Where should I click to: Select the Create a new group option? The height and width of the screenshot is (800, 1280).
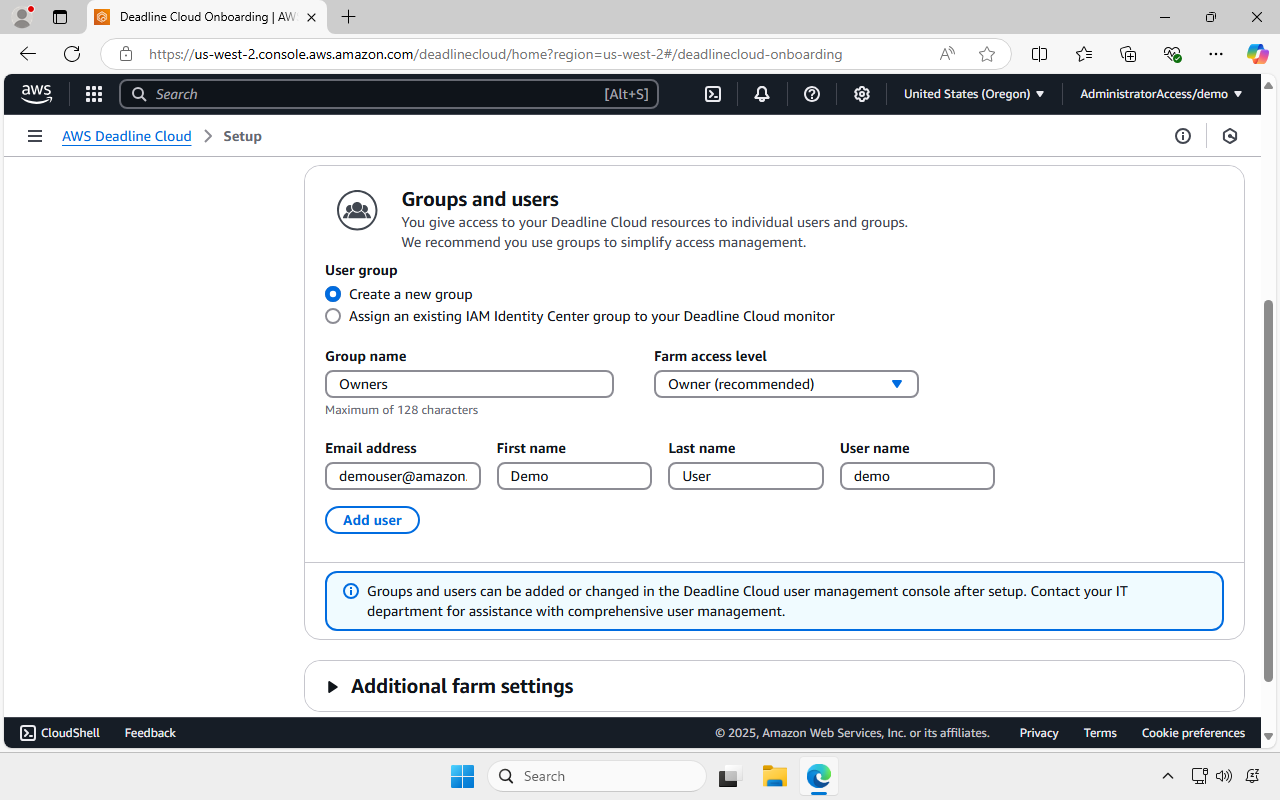(x=332, y=294)
